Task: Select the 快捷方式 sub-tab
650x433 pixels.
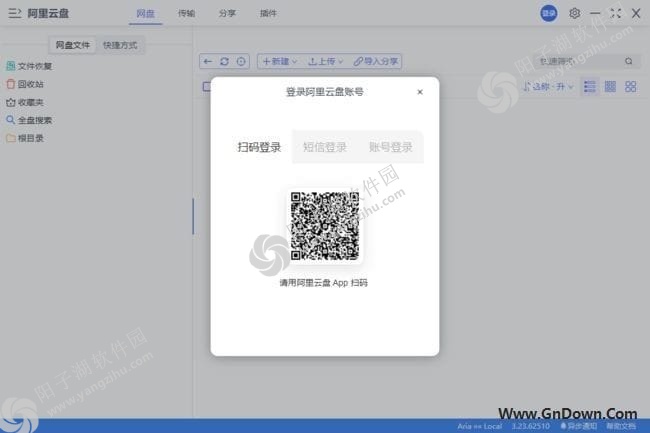Action: point(120,45)
